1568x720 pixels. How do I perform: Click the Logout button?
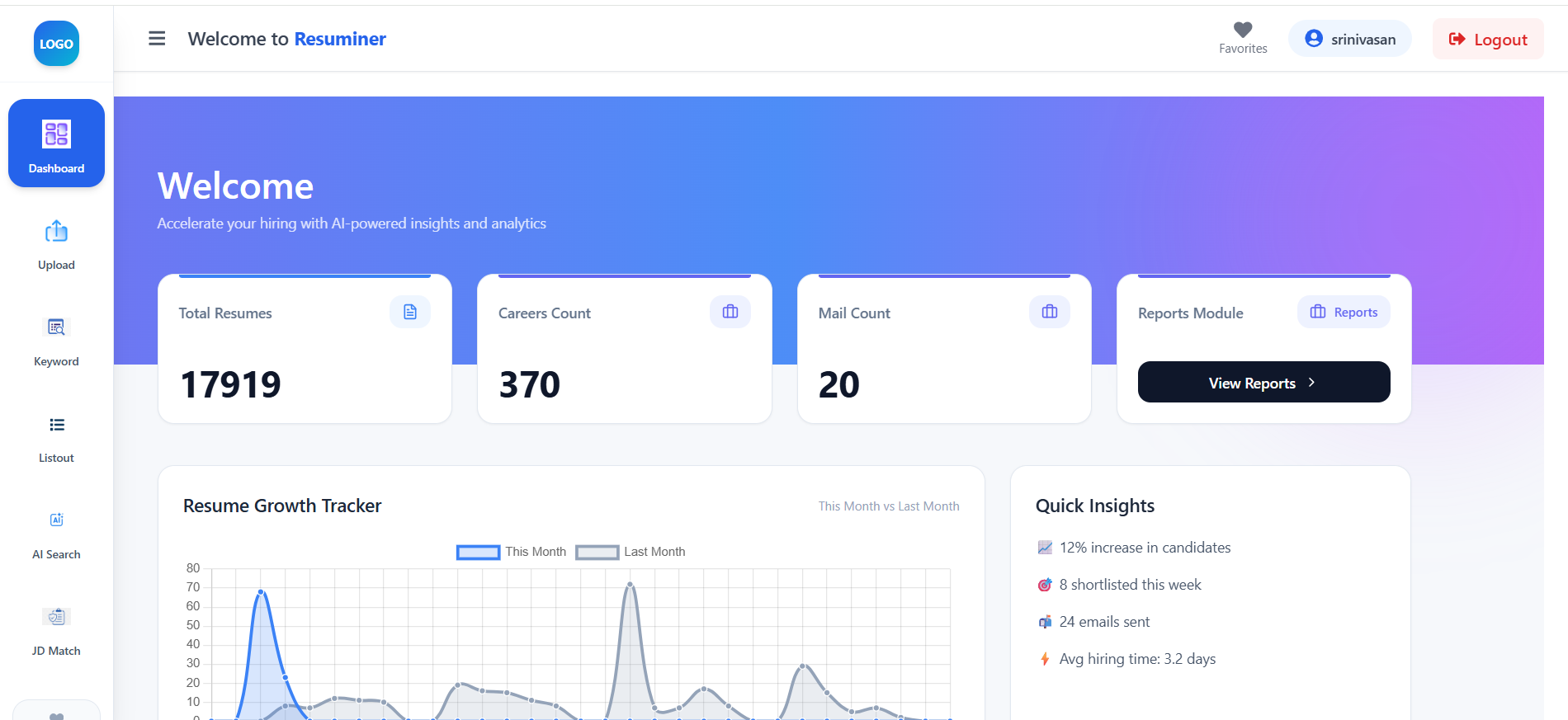pyautogui.click(x=1488, y=39)
